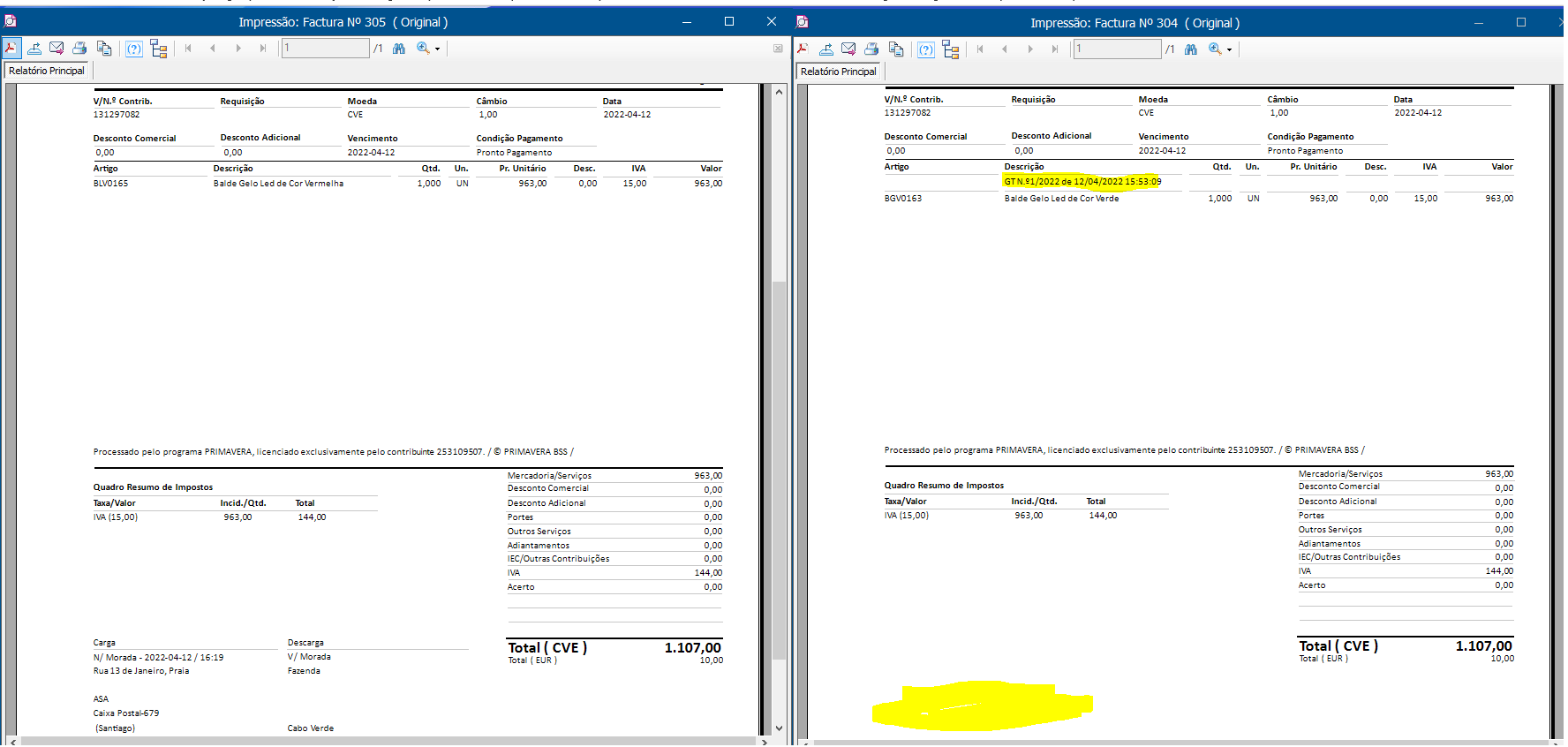Open the zoom dropdown in Factura 305

437,49
